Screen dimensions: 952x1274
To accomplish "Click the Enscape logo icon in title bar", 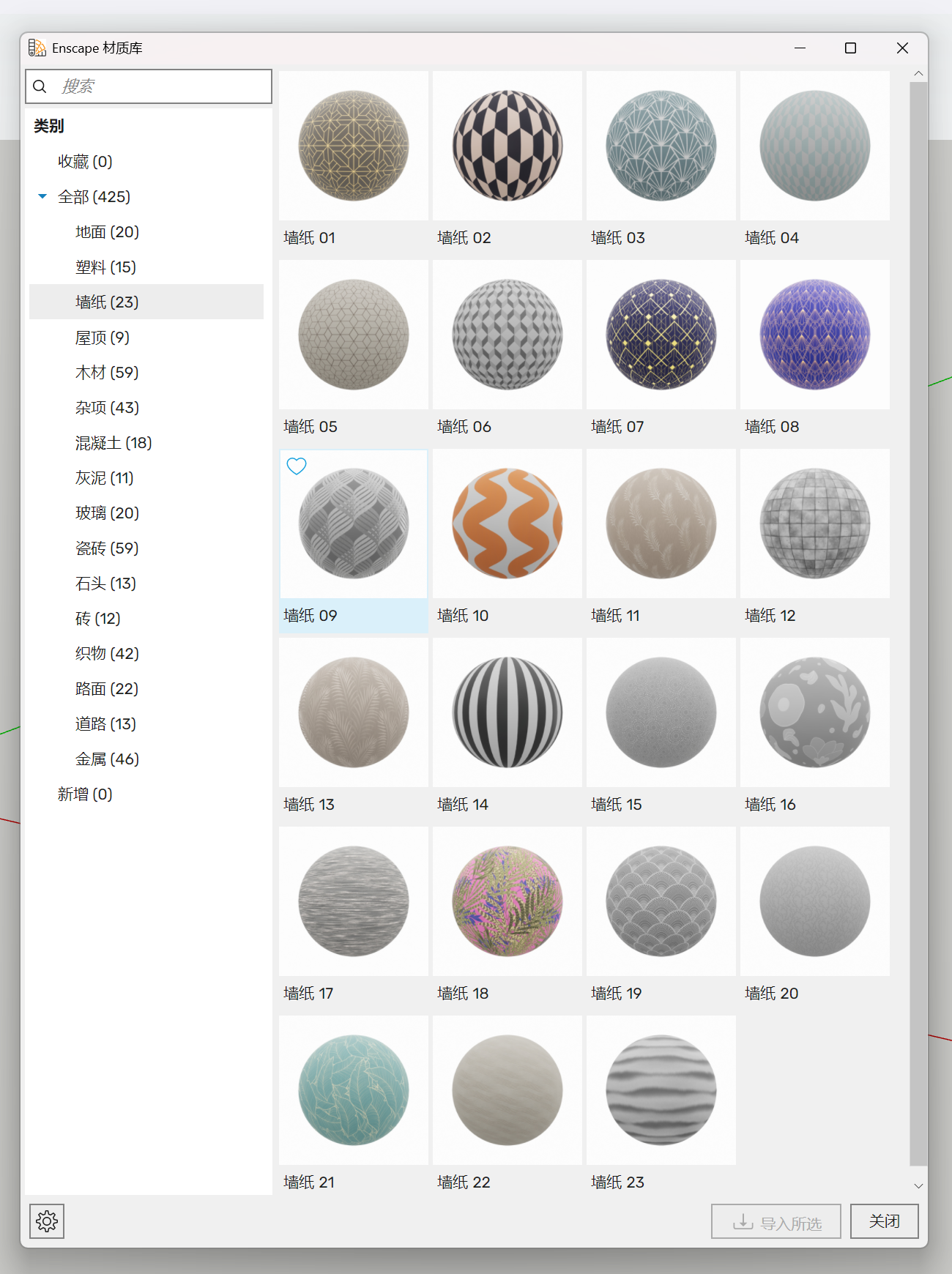I will (x=37, y=48).
